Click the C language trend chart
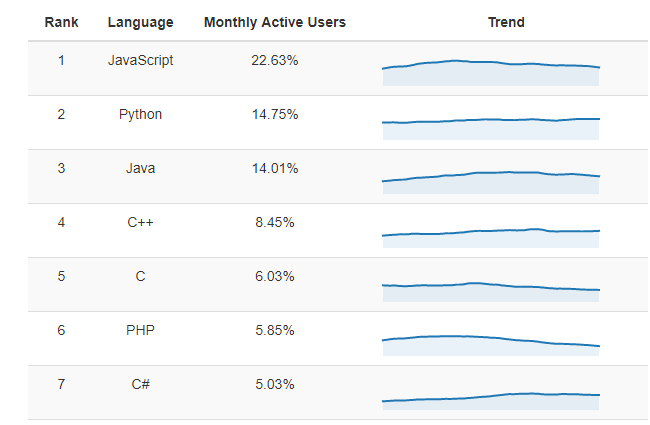The image size is (650, 425). point(491,292)
